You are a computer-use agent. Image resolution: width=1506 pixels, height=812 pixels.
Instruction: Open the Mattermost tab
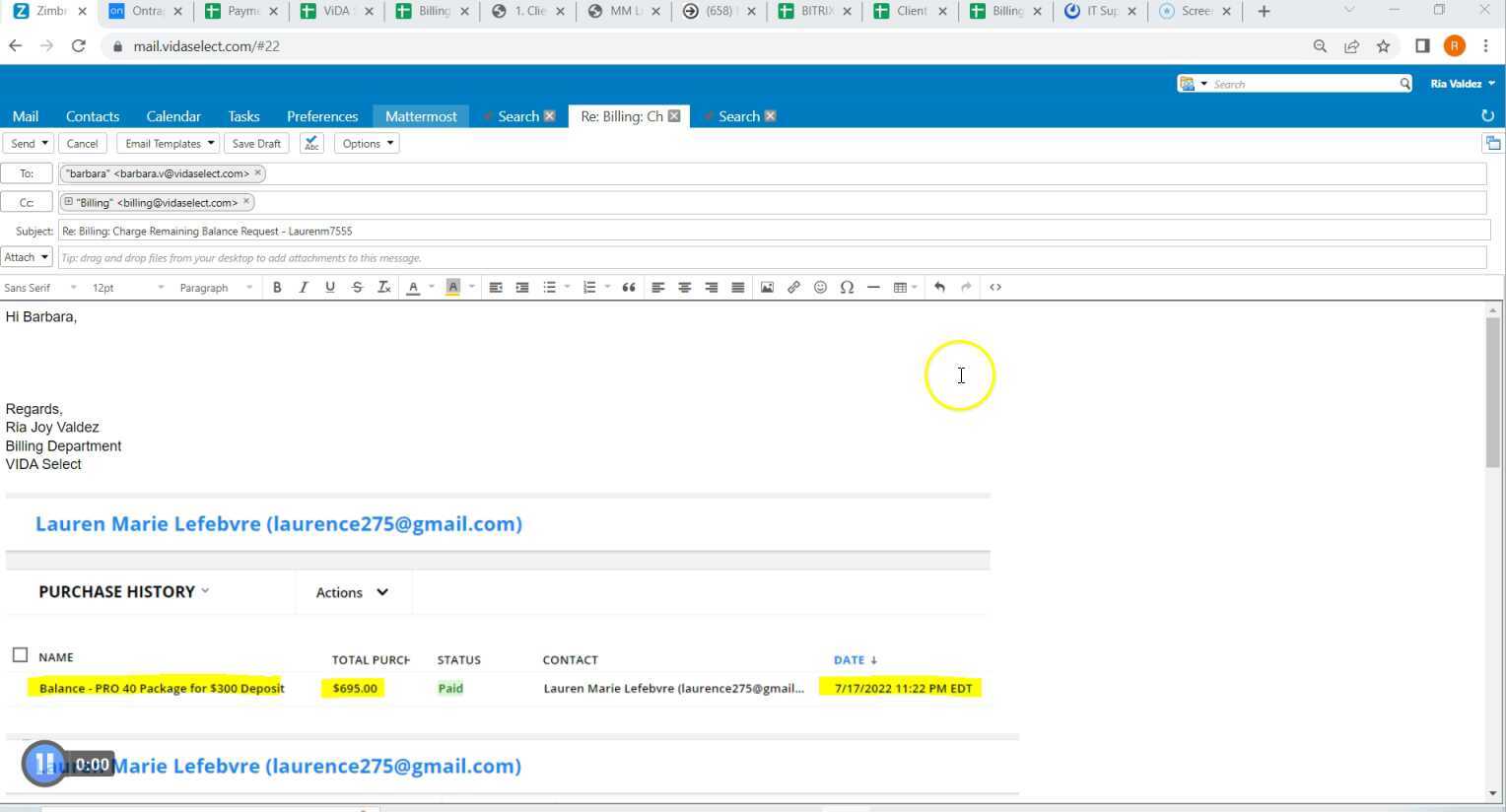[421, 116]
